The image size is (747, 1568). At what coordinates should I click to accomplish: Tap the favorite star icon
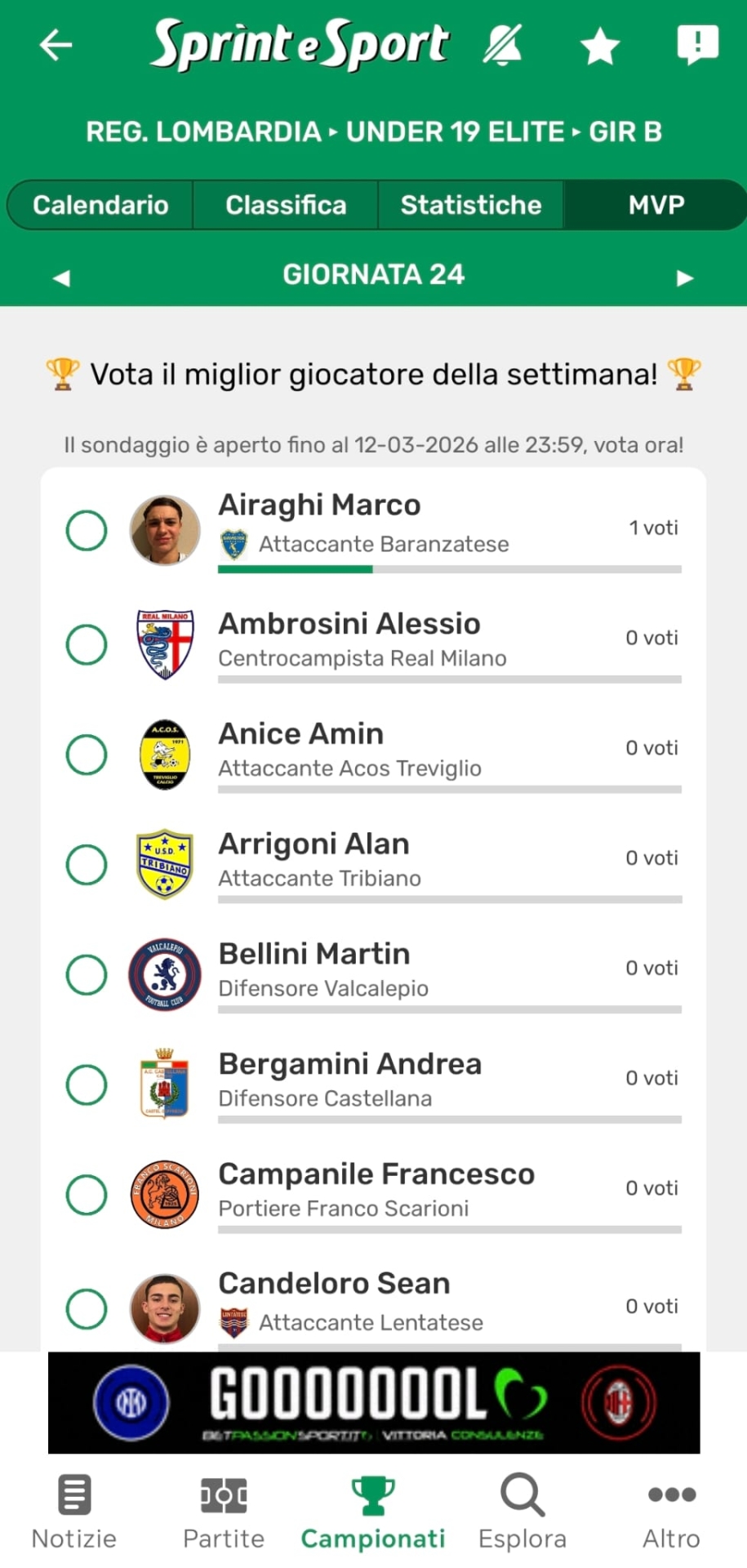[600, 47]
